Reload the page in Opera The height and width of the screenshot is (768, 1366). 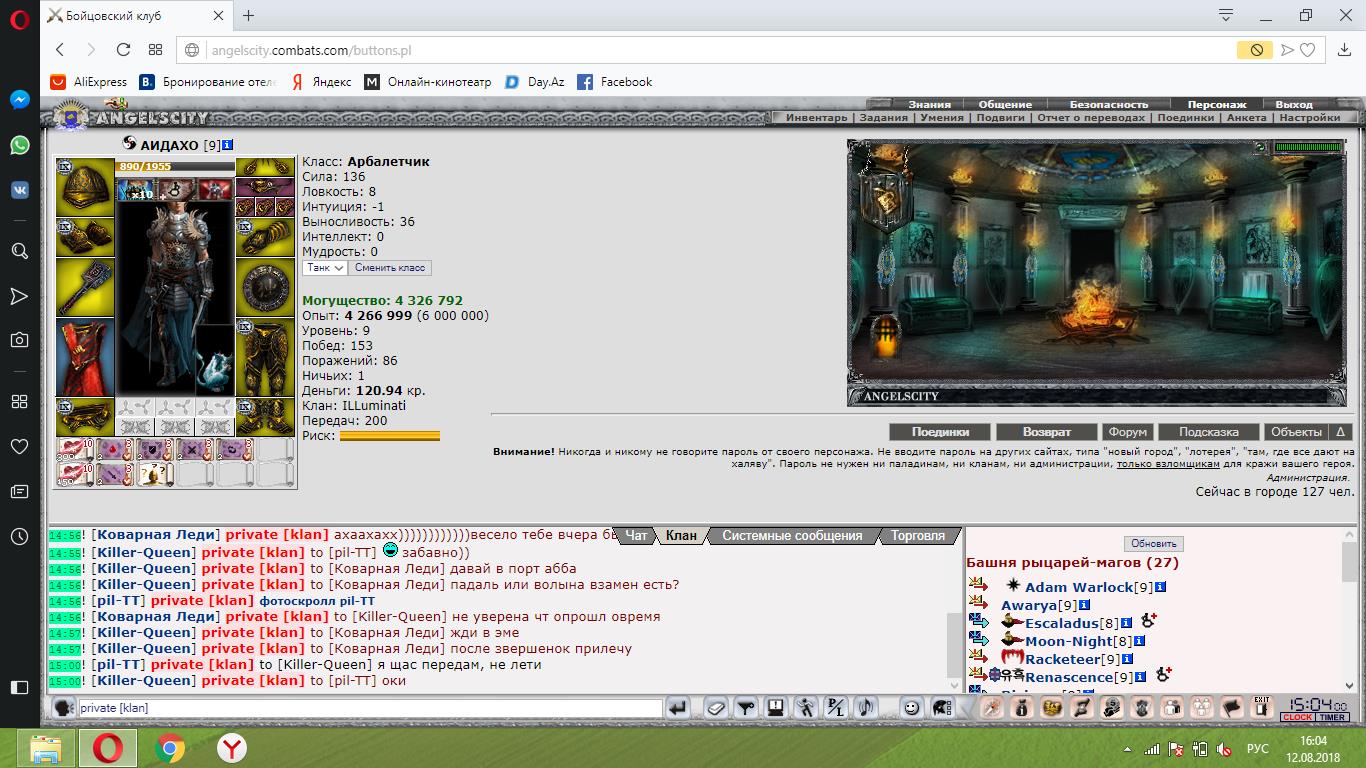[123, 50]
